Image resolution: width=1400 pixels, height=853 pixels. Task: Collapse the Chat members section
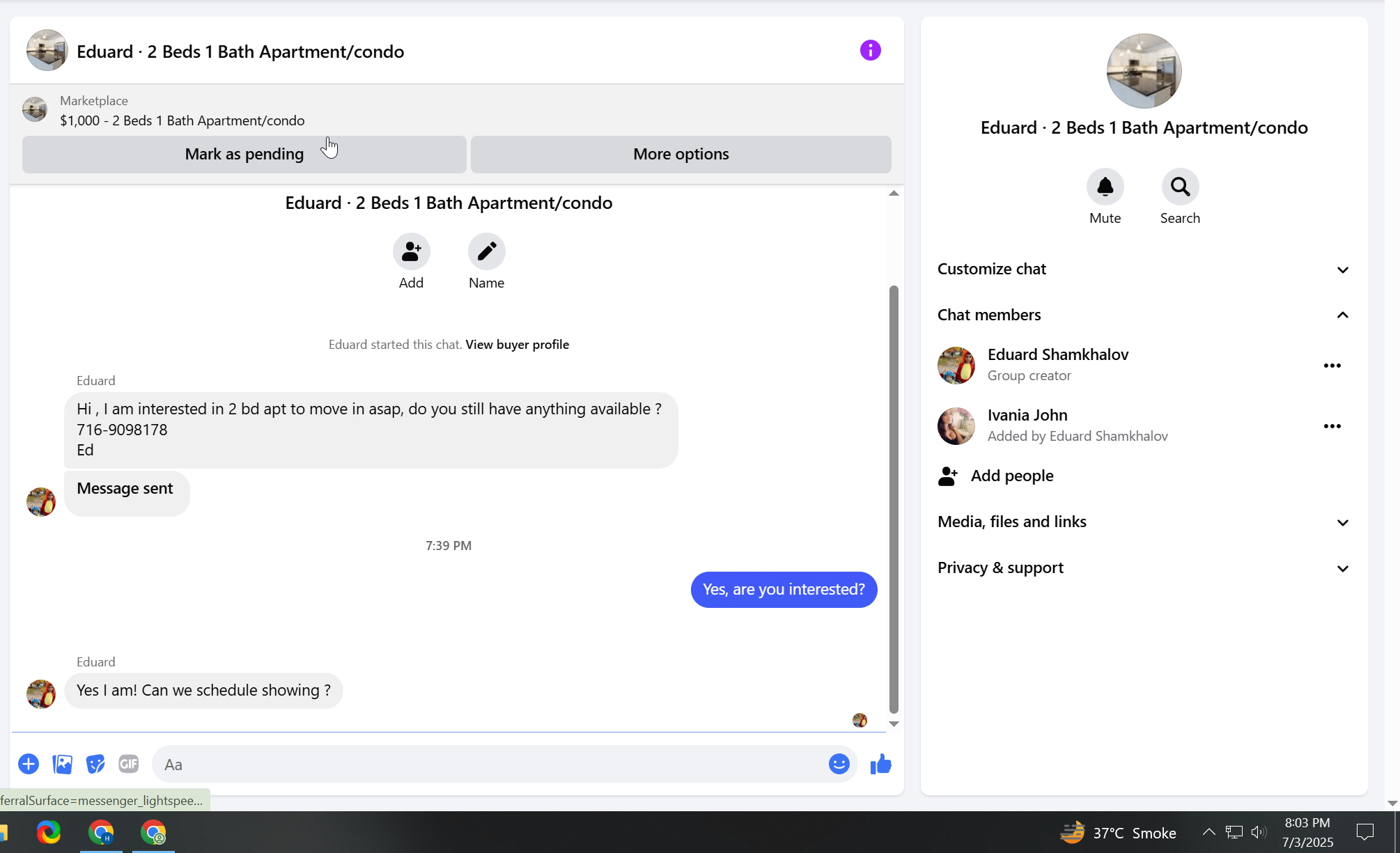pyautogui.click(x=1342, y=315)
